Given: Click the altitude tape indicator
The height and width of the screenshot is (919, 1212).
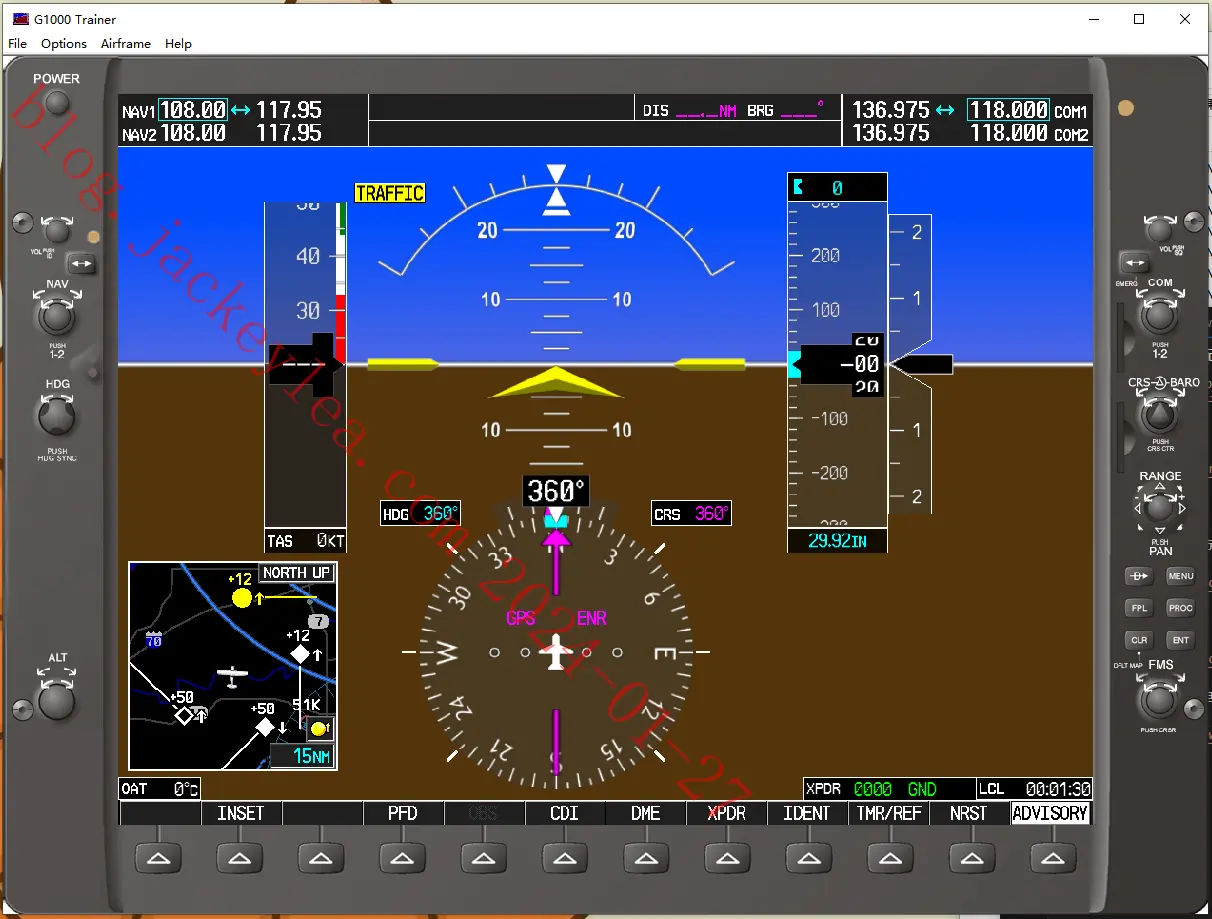Looking at the screenshot, I should click(837, 365).
